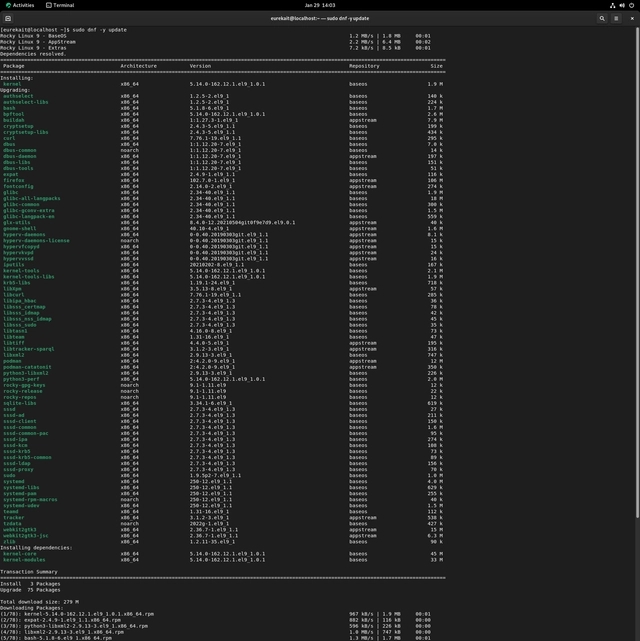Click the Terminal icon in top bar

tap(47, 5)
